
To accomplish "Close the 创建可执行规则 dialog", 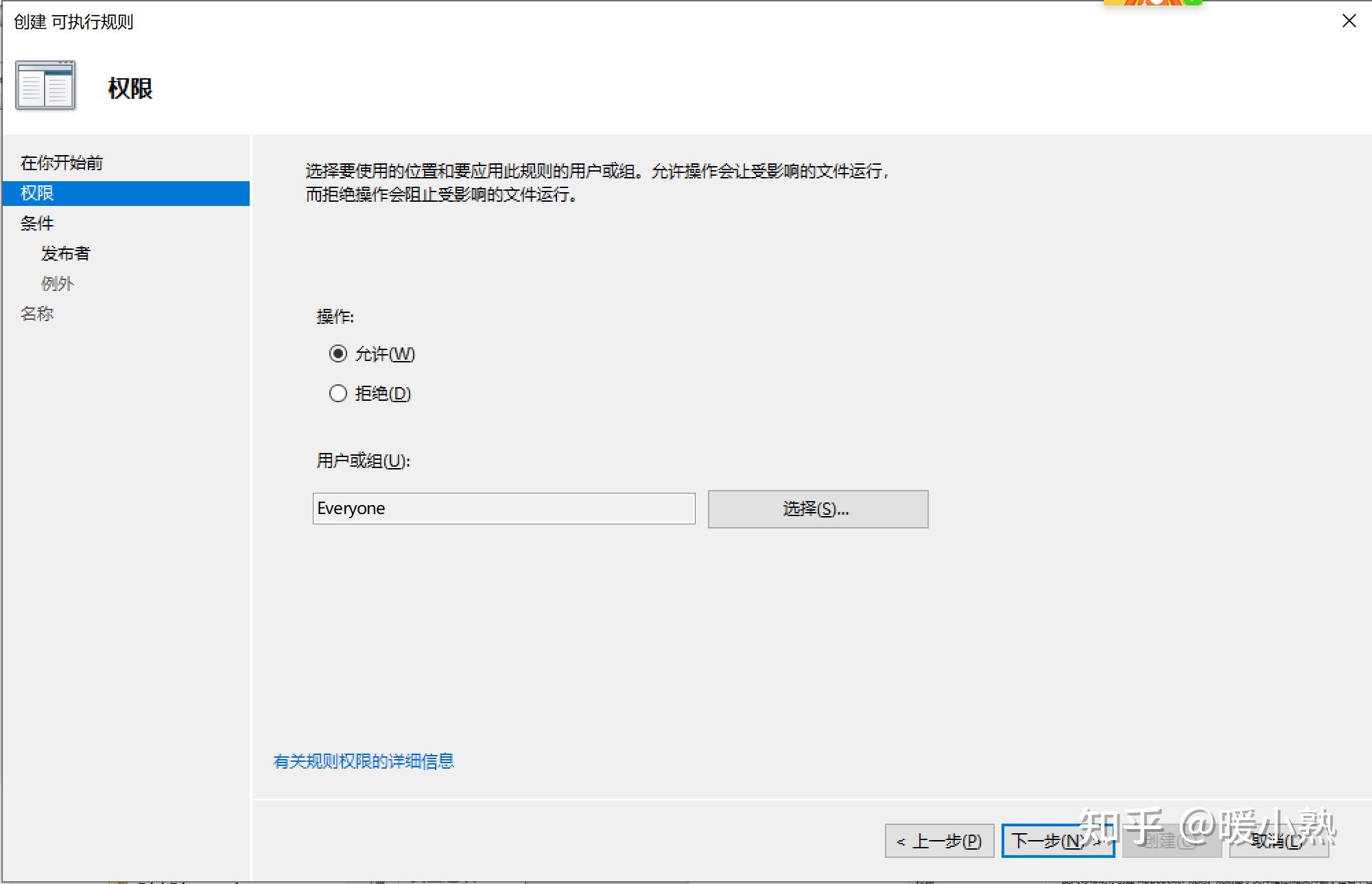I will (1348, 21).
